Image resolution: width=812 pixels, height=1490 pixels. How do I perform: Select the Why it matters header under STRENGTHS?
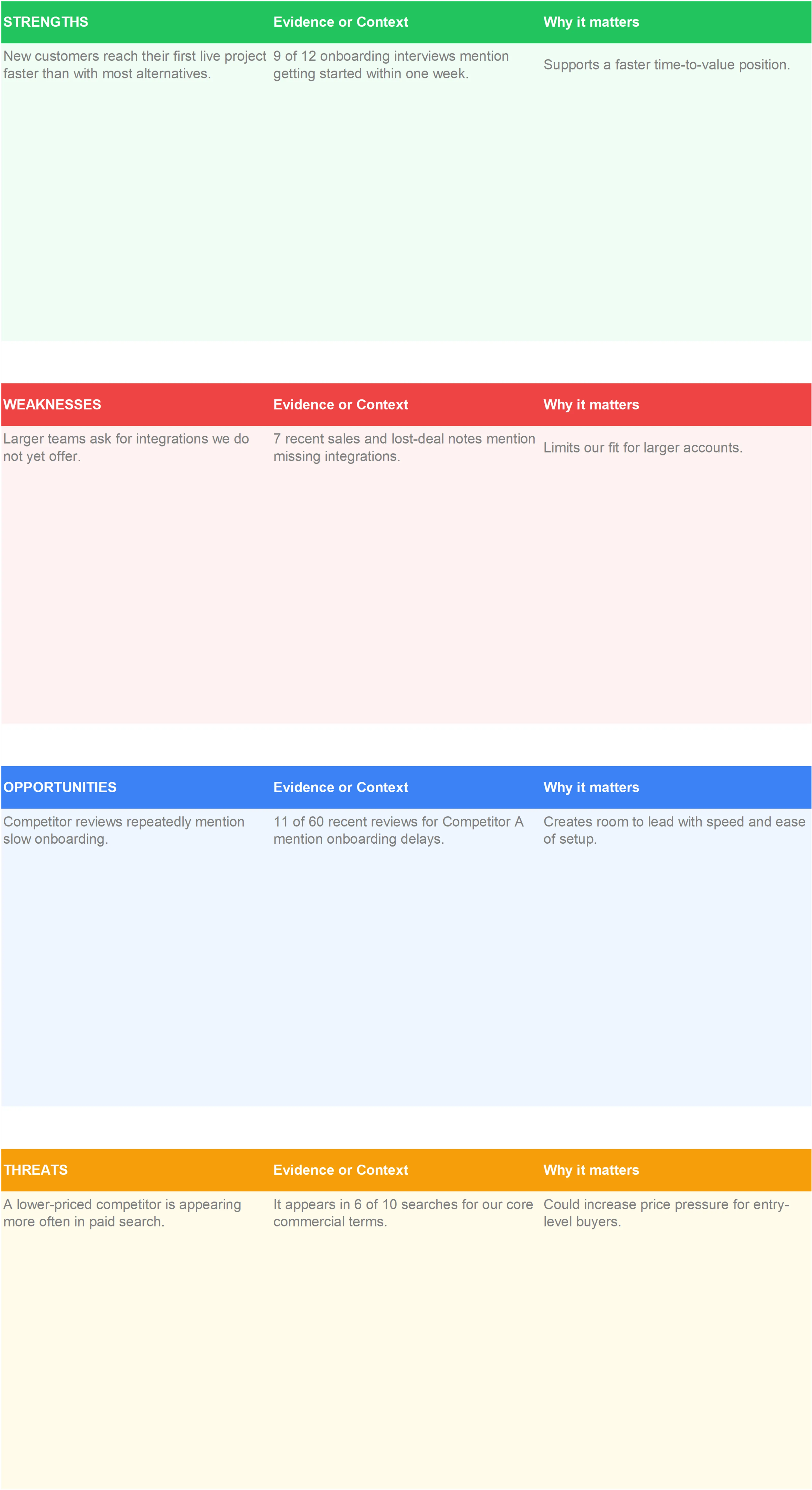pos(676,22)
